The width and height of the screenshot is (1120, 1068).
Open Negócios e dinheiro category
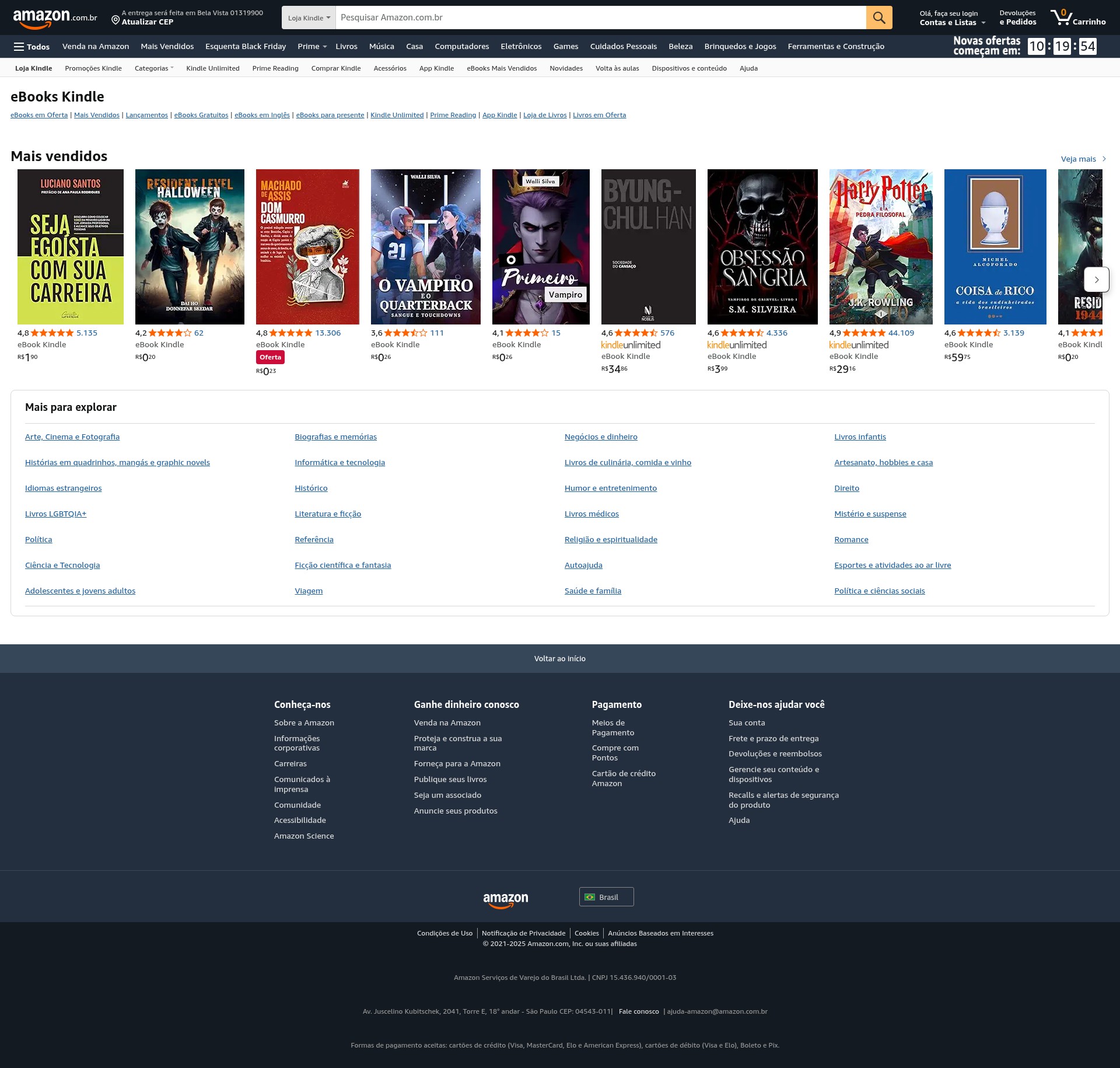pyautogui.click(x=601, y=437)
